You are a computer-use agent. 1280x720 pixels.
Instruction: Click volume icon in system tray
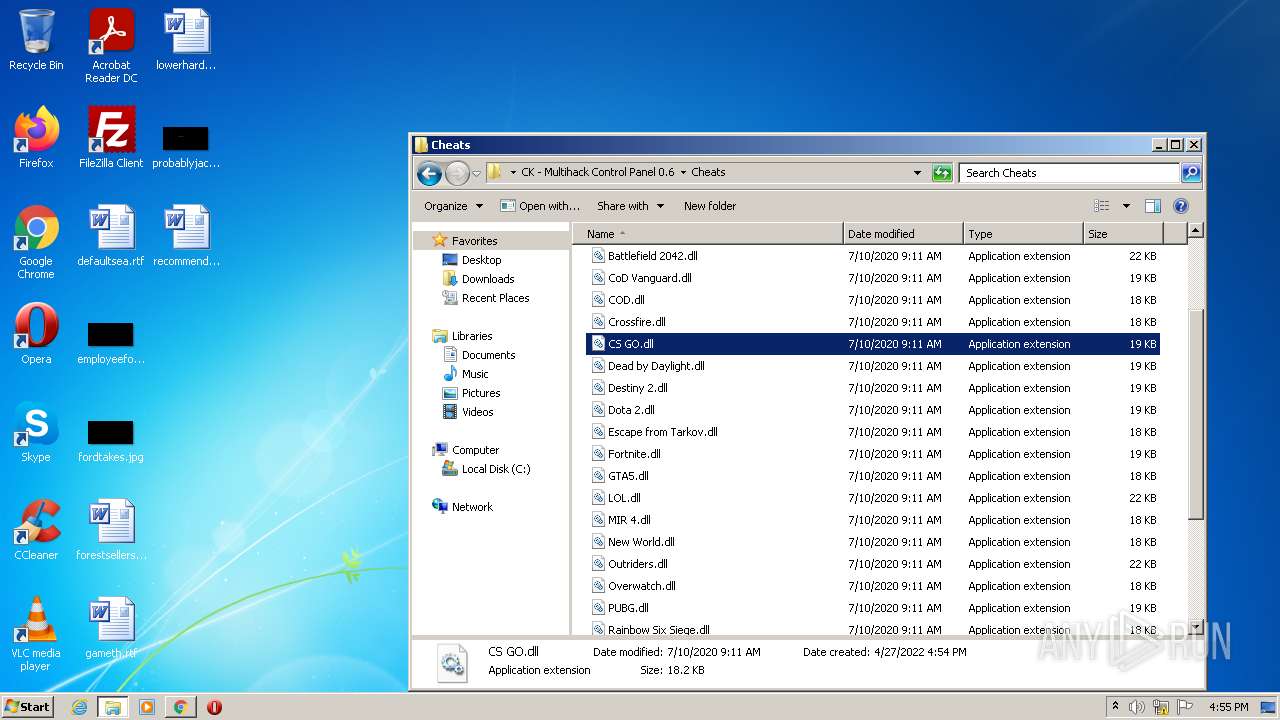1137,707
